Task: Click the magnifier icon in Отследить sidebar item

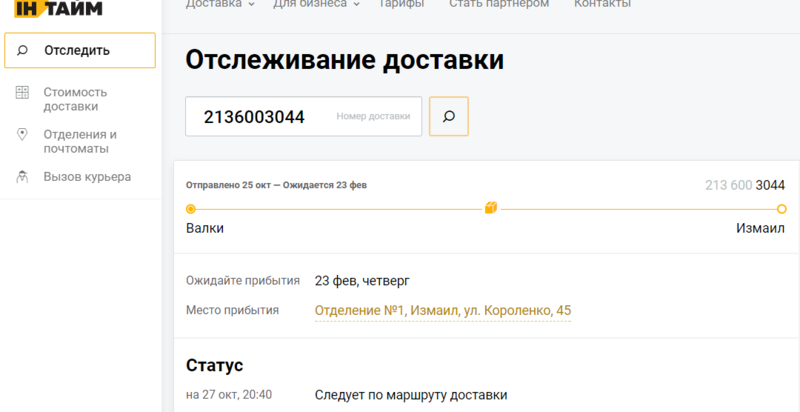Action: coord(22,51)
